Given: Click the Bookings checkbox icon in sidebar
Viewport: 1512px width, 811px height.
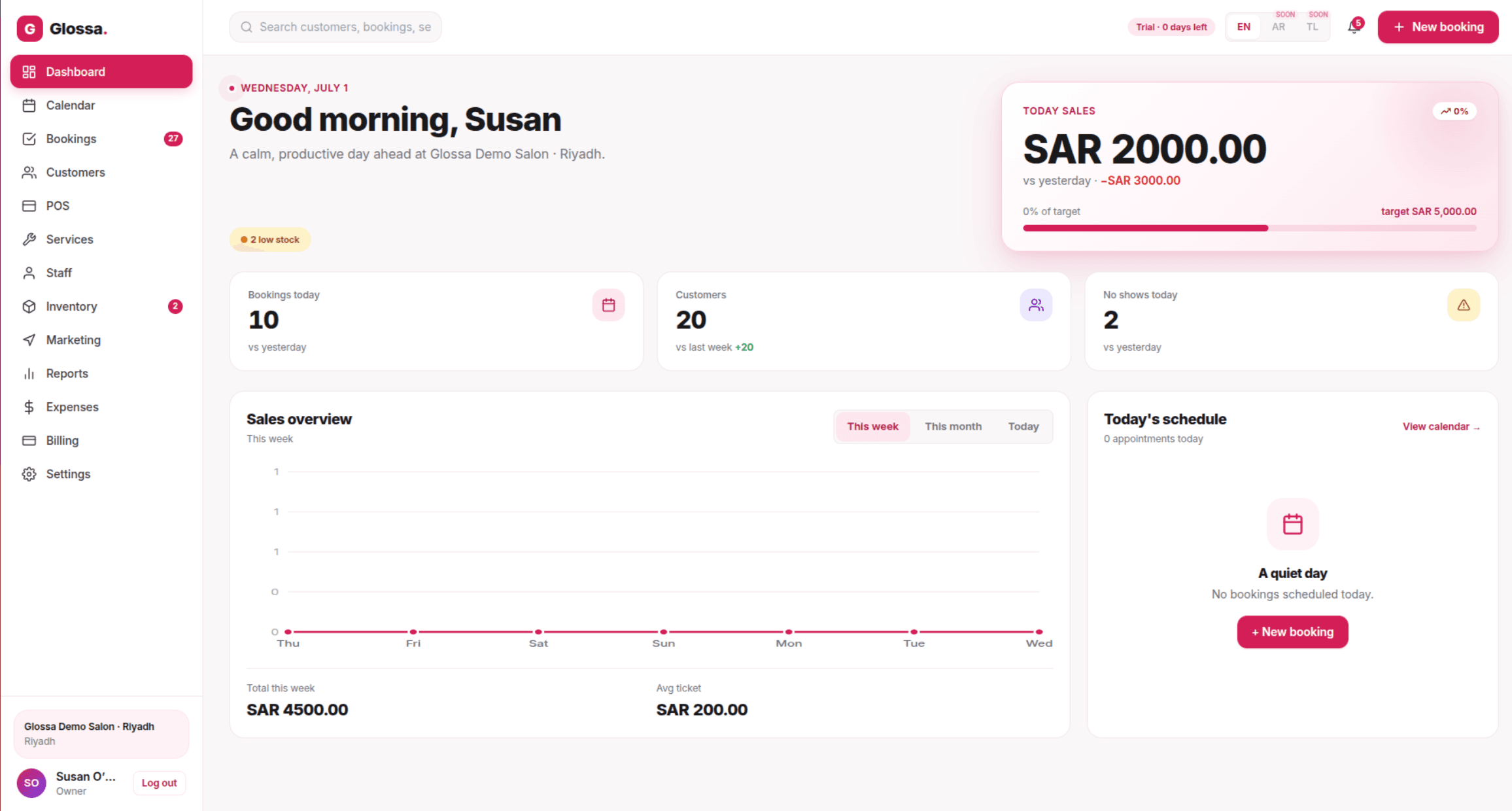Looking at the screenshot, I should pos(29,139).
